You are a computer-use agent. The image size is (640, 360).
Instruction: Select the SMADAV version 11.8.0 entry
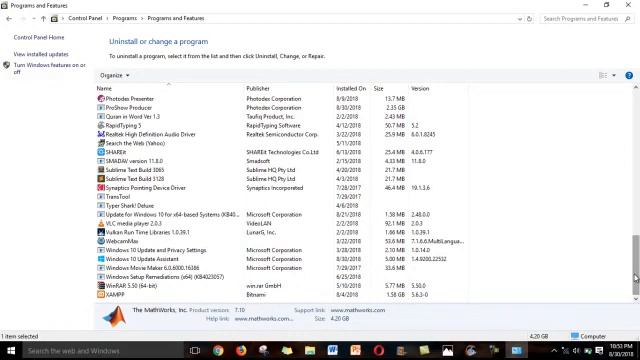(x=282, y=161)
